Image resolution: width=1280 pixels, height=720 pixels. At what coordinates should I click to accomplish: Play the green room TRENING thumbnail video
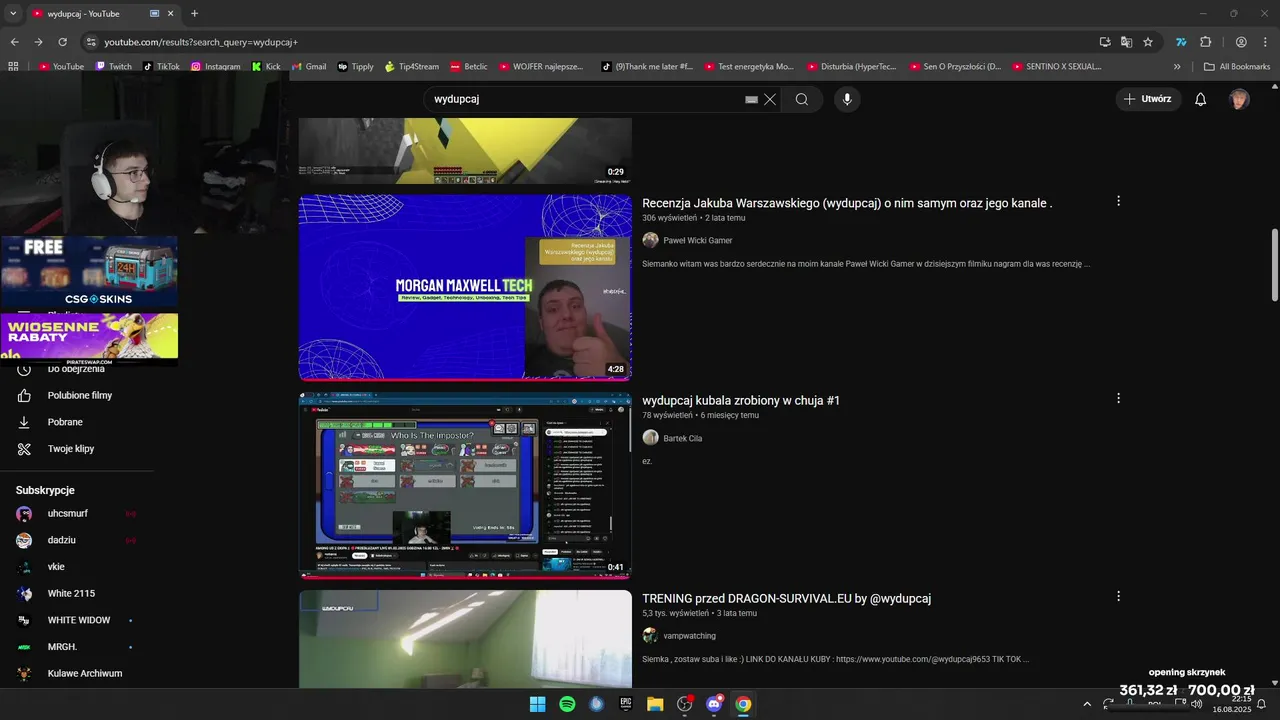pos(465,638)
